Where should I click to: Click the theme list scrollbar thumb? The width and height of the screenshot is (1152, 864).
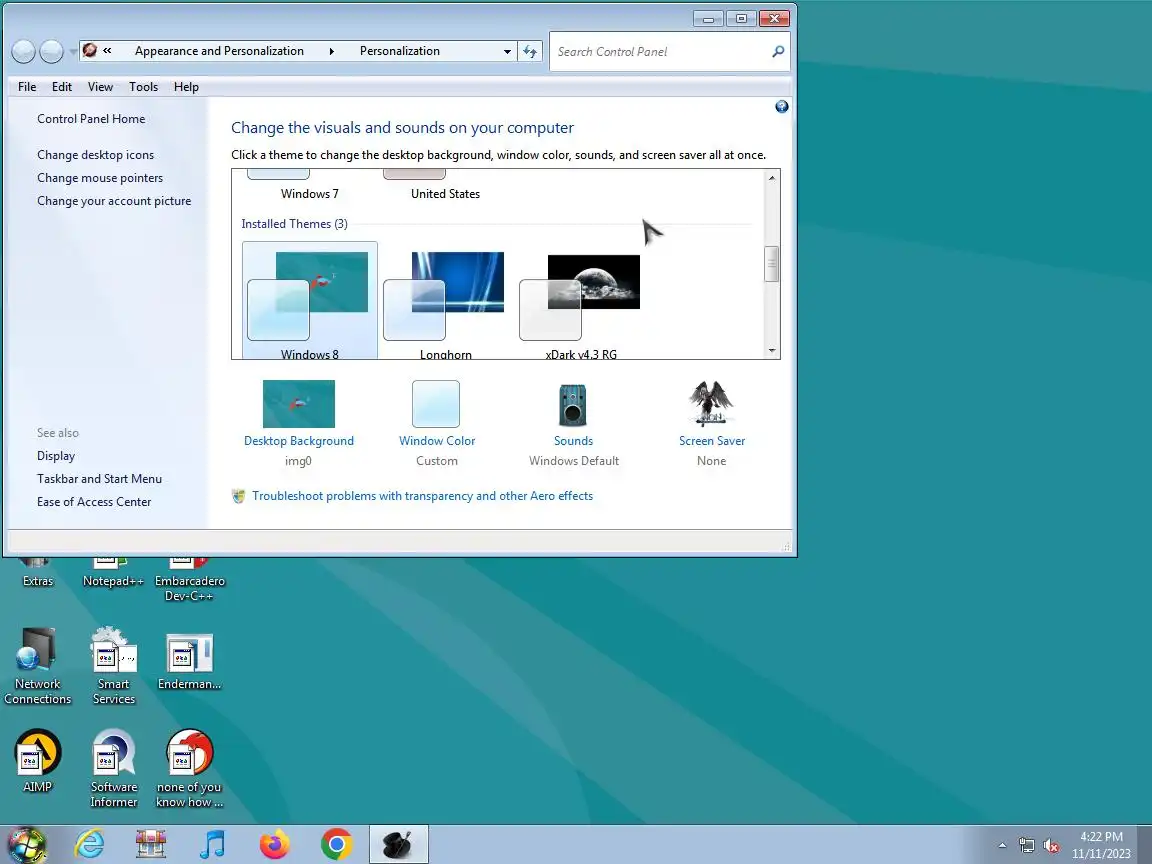tap(771, 264)
